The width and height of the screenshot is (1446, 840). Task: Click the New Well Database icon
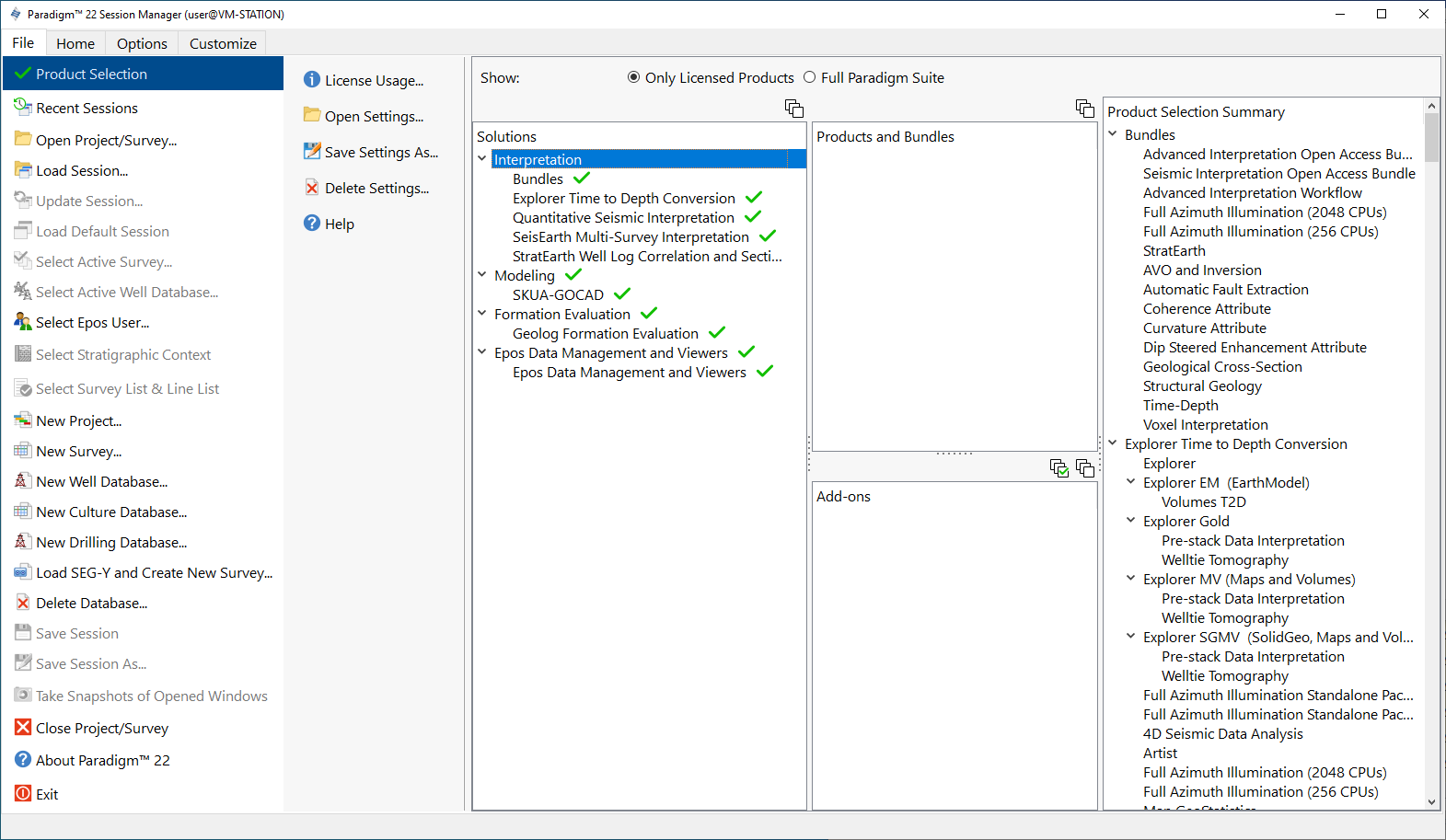(23, 480)
